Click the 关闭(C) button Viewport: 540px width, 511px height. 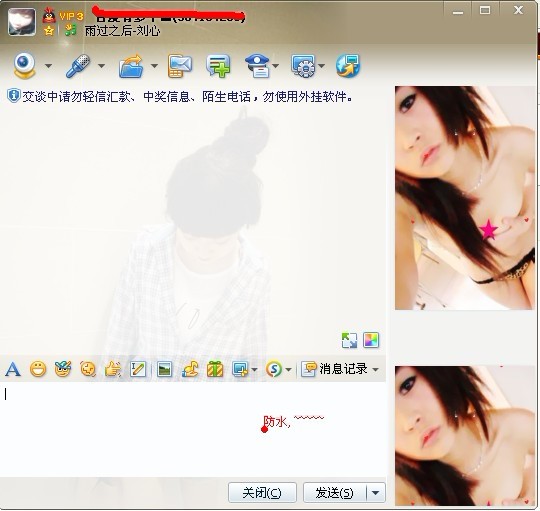pos(262,493)
